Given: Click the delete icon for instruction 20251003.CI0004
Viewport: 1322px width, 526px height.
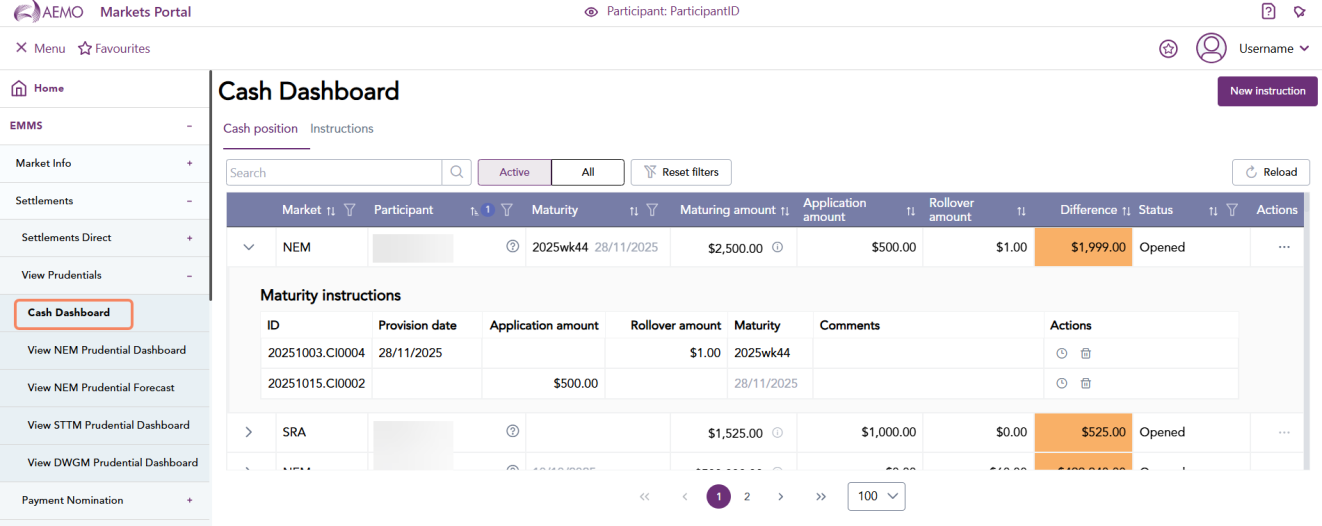Looking at the screenshot, I should (x=1086, y=353).
